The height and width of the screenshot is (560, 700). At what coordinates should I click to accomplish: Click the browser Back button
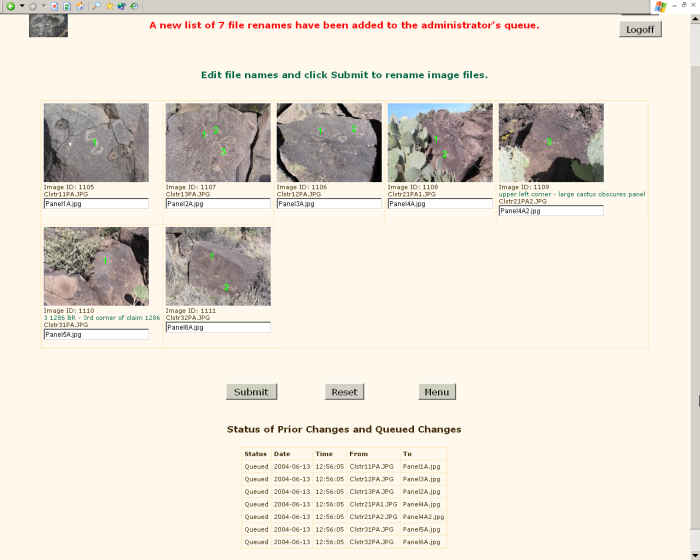(11, 6)
